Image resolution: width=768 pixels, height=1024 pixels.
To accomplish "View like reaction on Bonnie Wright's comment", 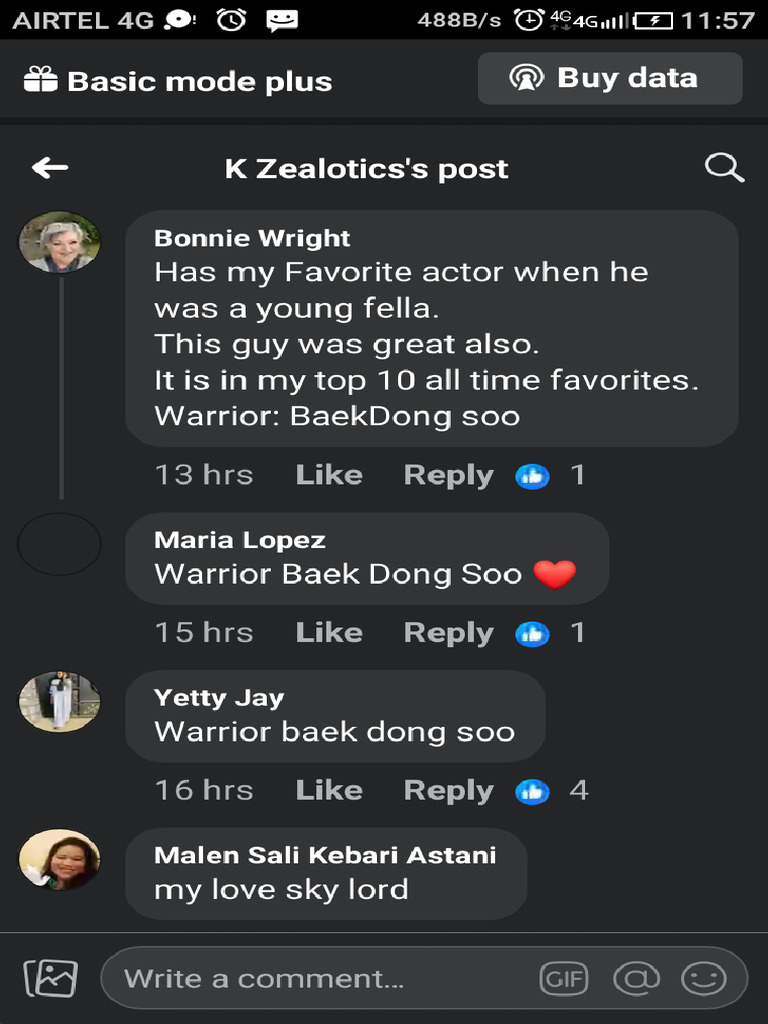I will coord(533,476).
